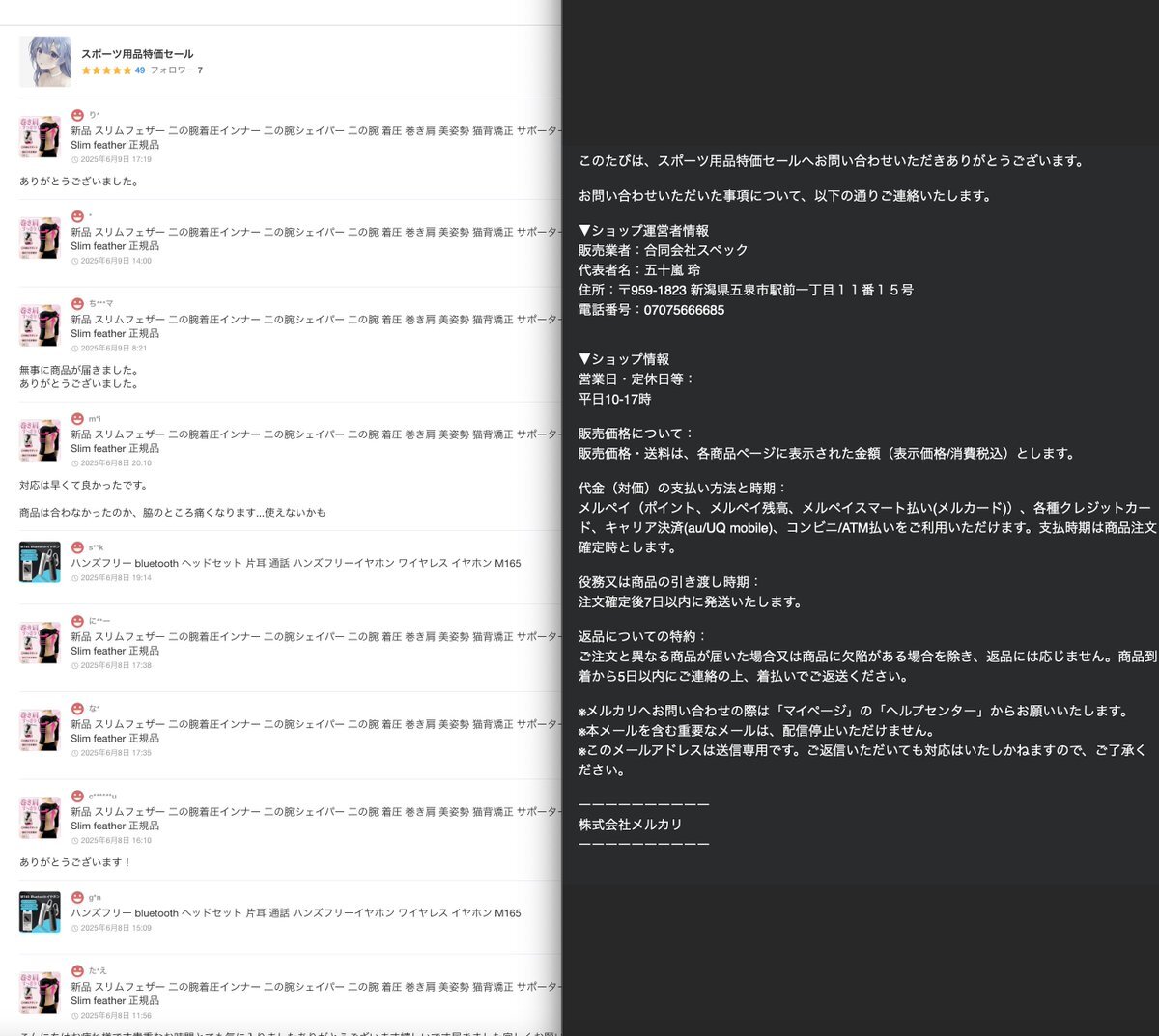Viewport: 1159px width, 1036px height.
Task: Click the スポーツ用品特価セール shop name
Action: (x=137, y=54)
